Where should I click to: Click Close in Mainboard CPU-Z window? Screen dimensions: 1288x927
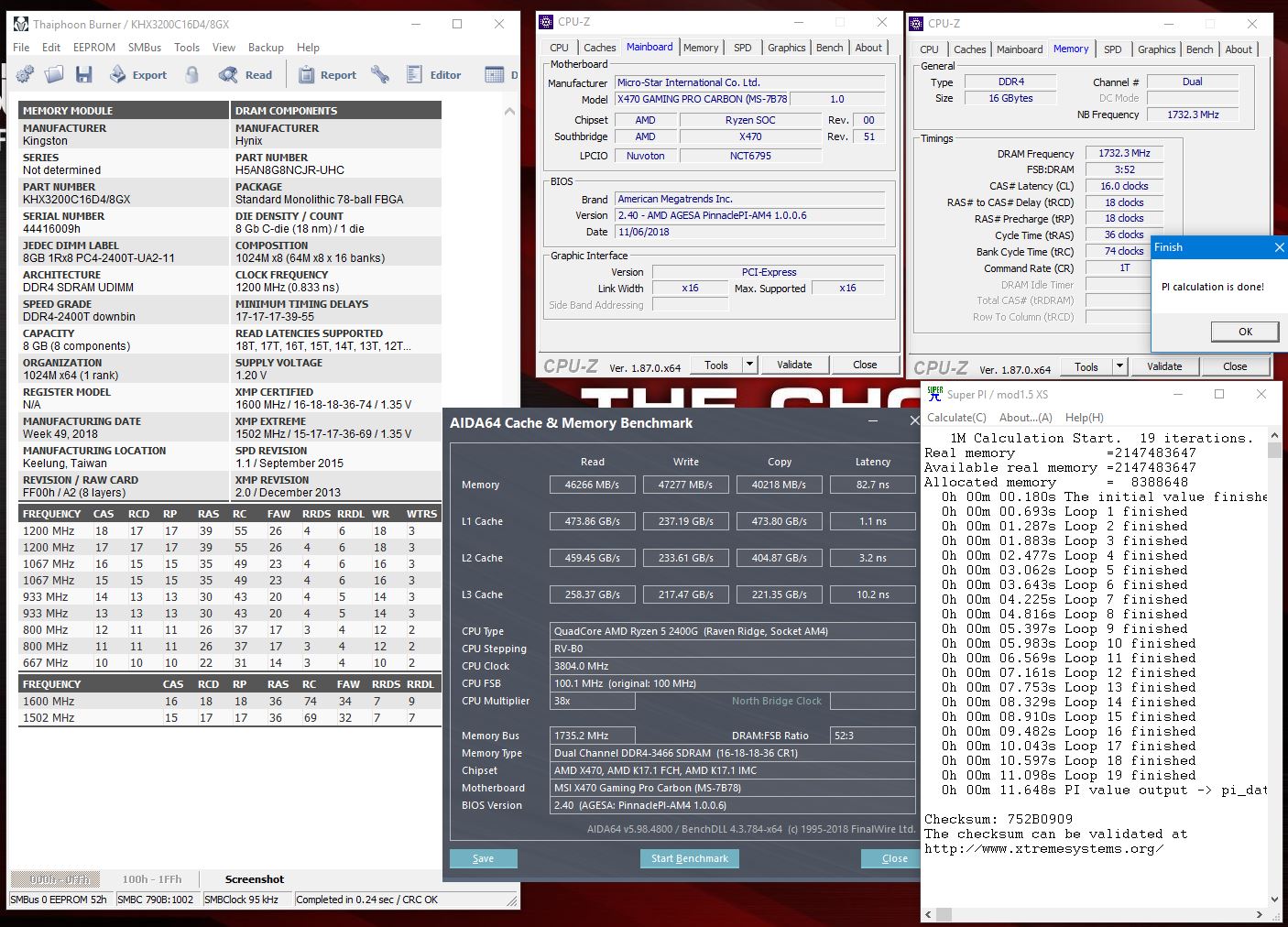(865, 365)
